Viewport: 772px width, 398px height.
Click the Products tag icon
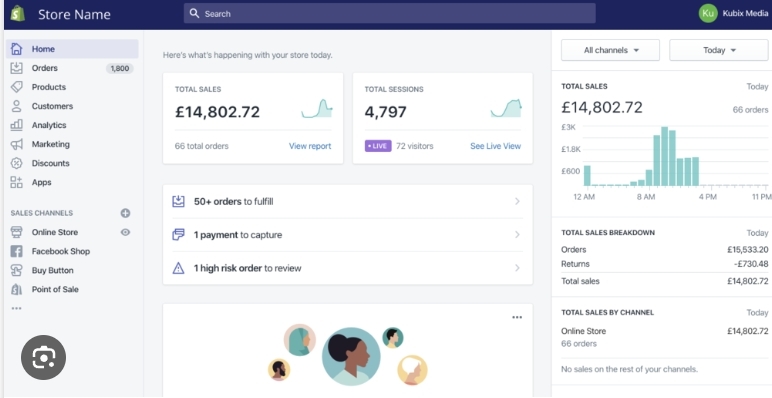click(16, 87)
